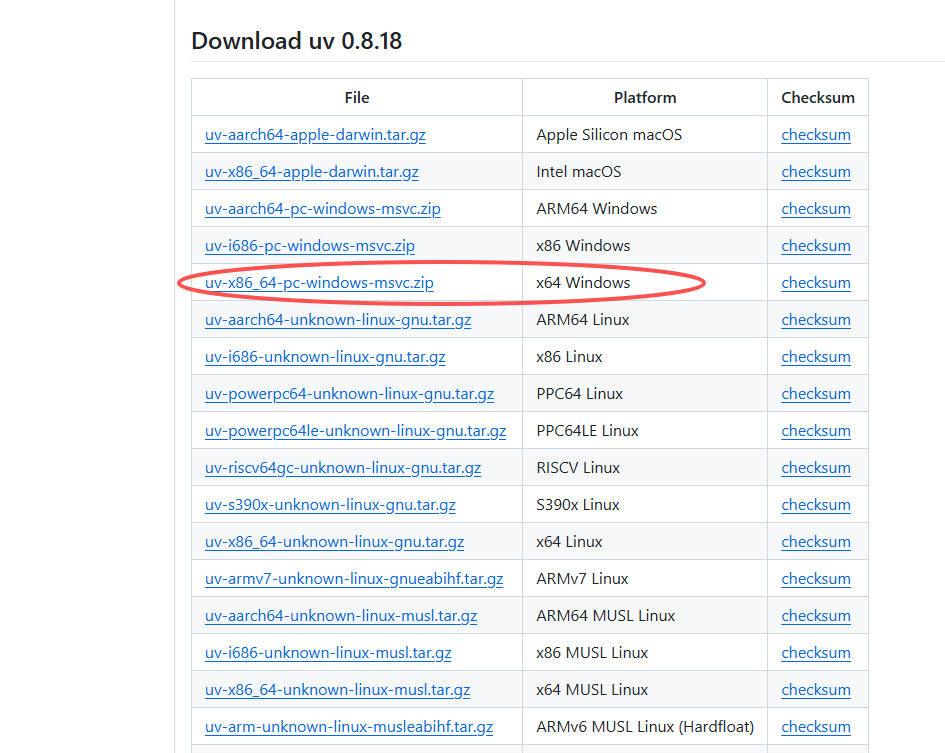Screen dimensions: 945x753
Task: Download uv-s390x-unknown-linux-gnu.tar.gz archive
Action: [x=330, y=505]
